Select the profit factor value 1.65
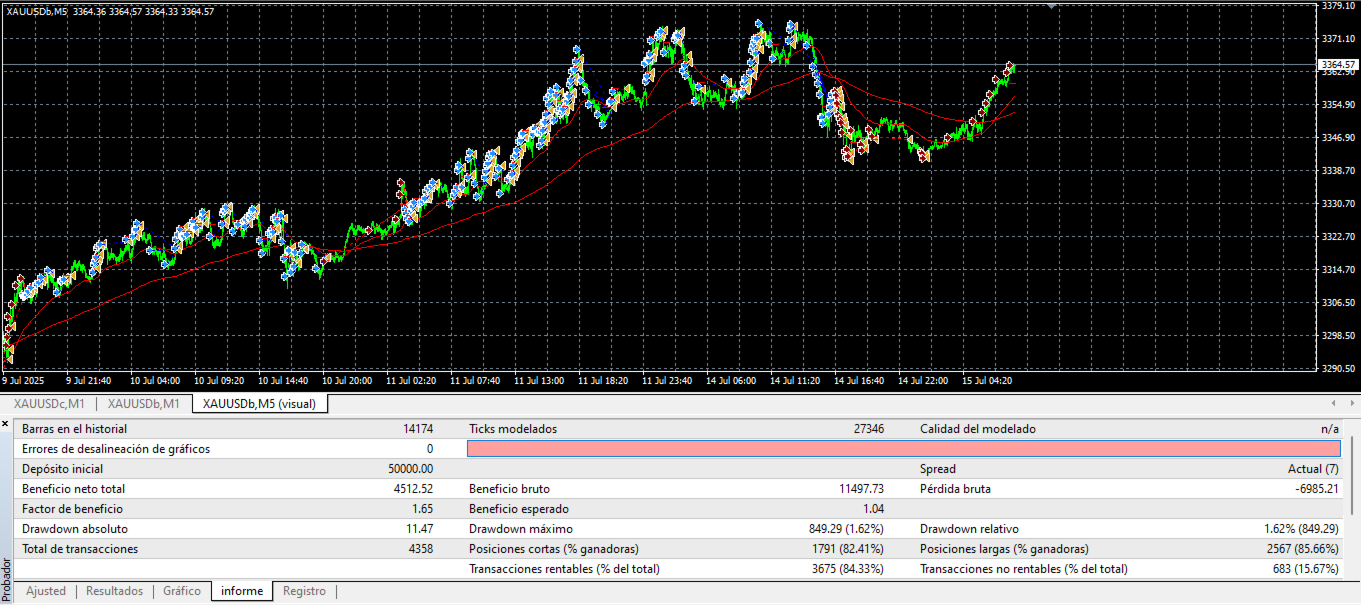Viewport: 1361px width, 605px height. coord(424,509)
